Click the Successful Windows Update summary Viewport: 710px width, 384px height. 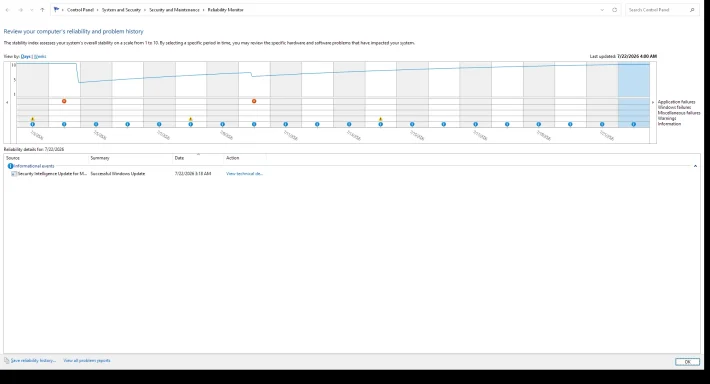(118, 174)
